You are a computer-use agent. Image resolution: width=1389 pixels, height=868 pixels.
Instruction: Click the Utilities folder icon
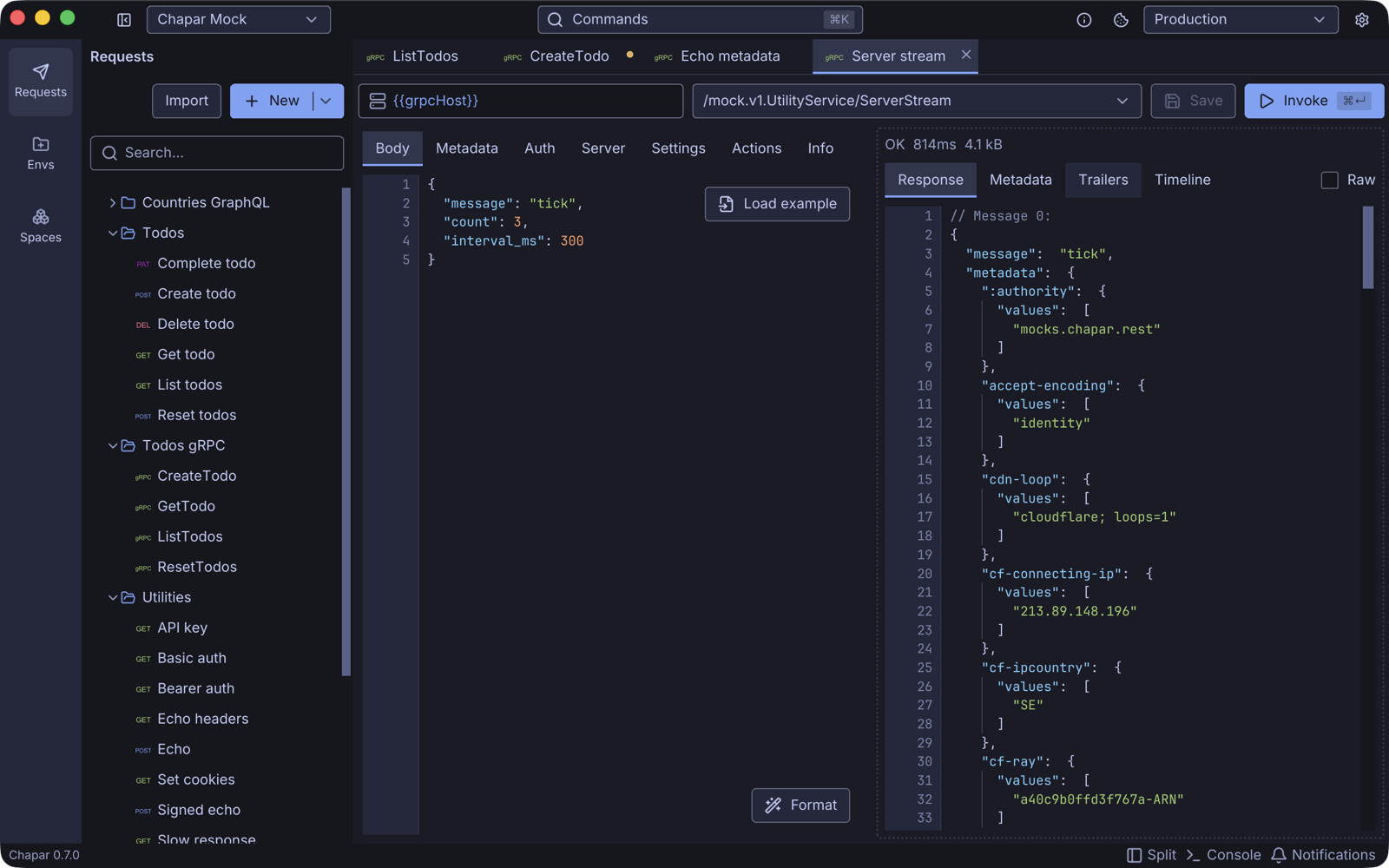pyautogui.click(x=128, y=597)
